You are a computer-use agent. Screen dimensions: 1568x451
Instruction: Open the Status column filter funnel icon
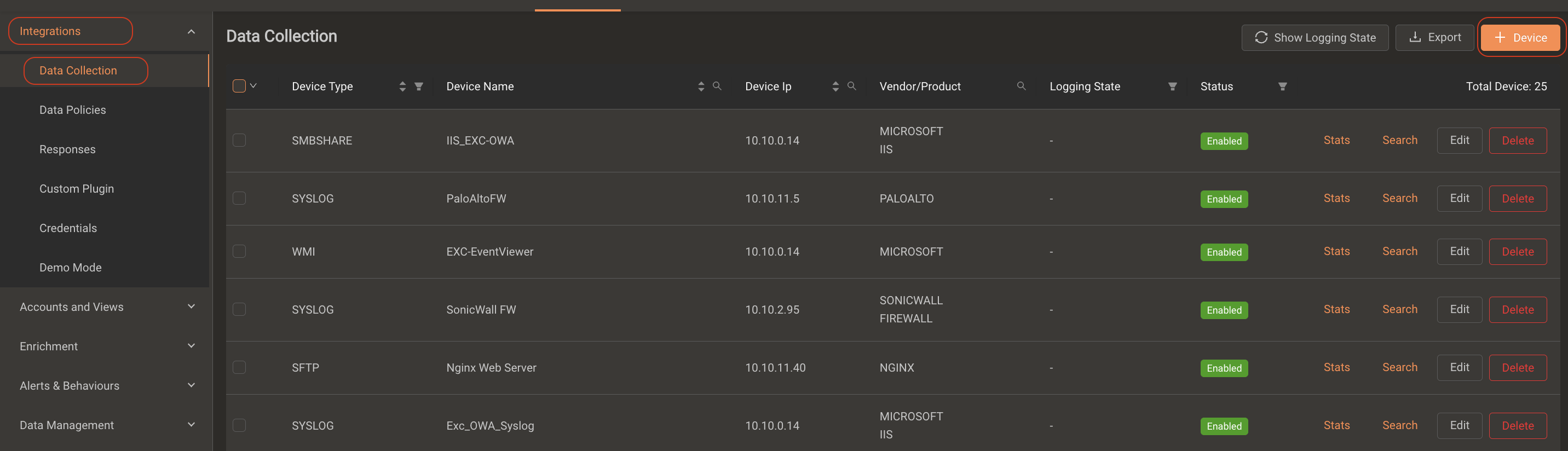click(1283, 86)
